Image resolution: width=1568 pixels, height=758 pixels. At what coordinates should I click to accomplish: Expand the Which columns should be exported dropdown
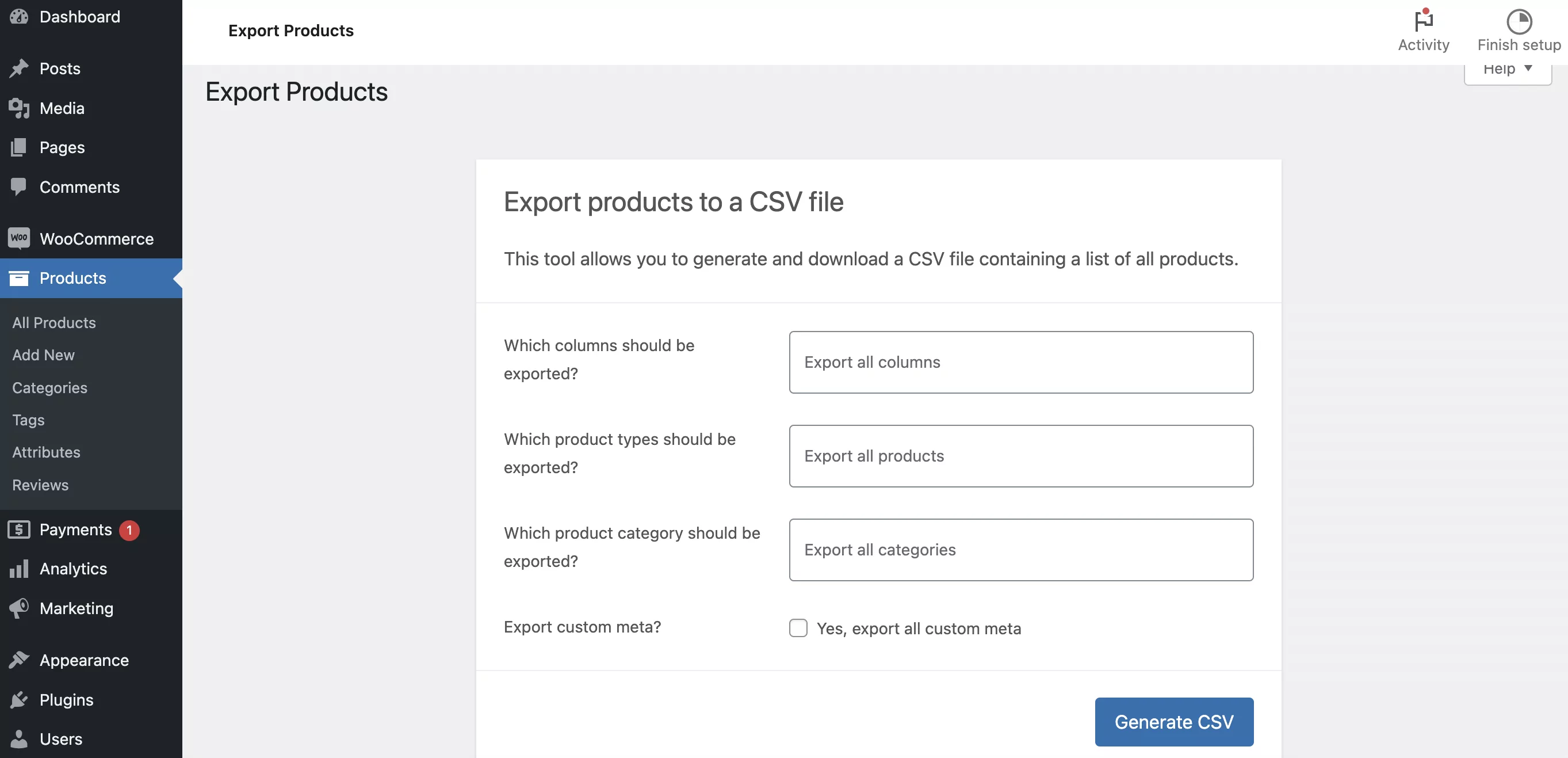pos(1021,362)
